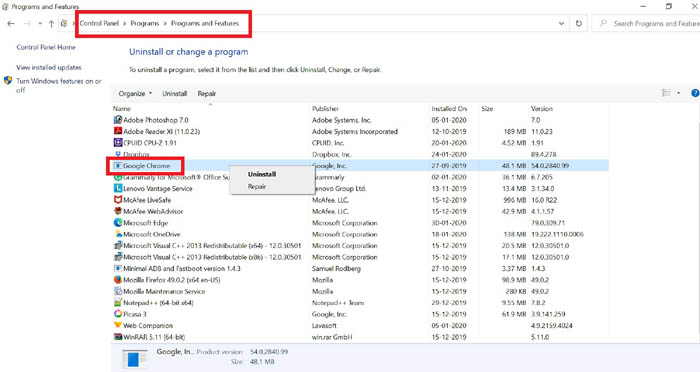Select the Google Chrome row

click(360, 166)
